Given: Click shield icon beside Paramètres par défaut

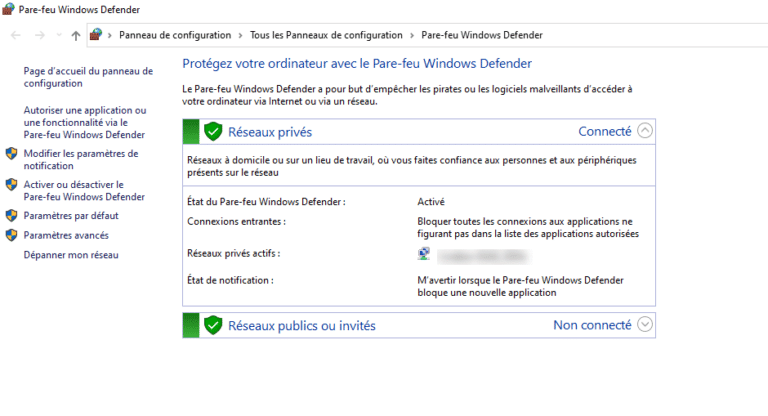Looking at the screenshot, I should tap(11, 216).
